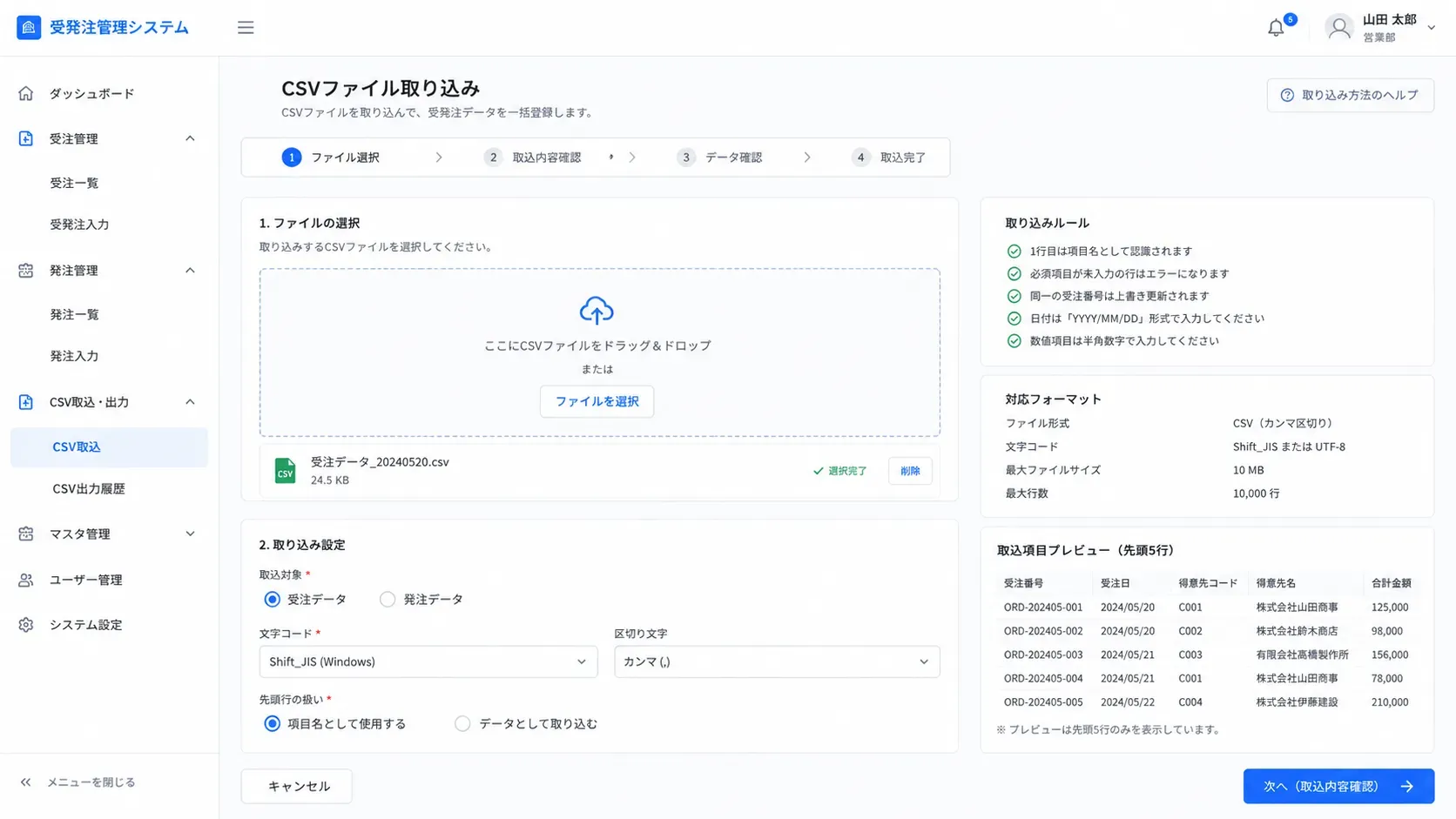This screenshot has width=1456, height=819.
Task: Click preview cell ORD-202405-001
Action: coord(1043,608)
